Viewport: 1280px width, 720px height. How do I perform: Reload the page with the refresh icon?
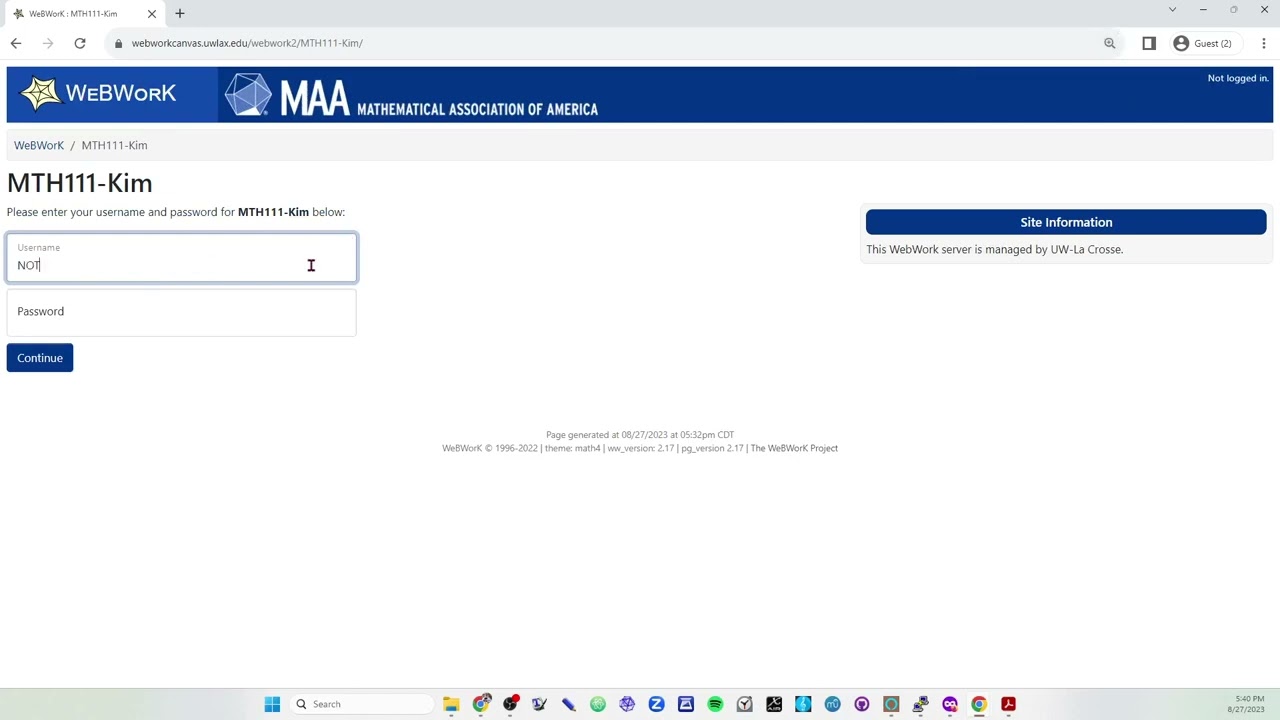coord(80,43)
